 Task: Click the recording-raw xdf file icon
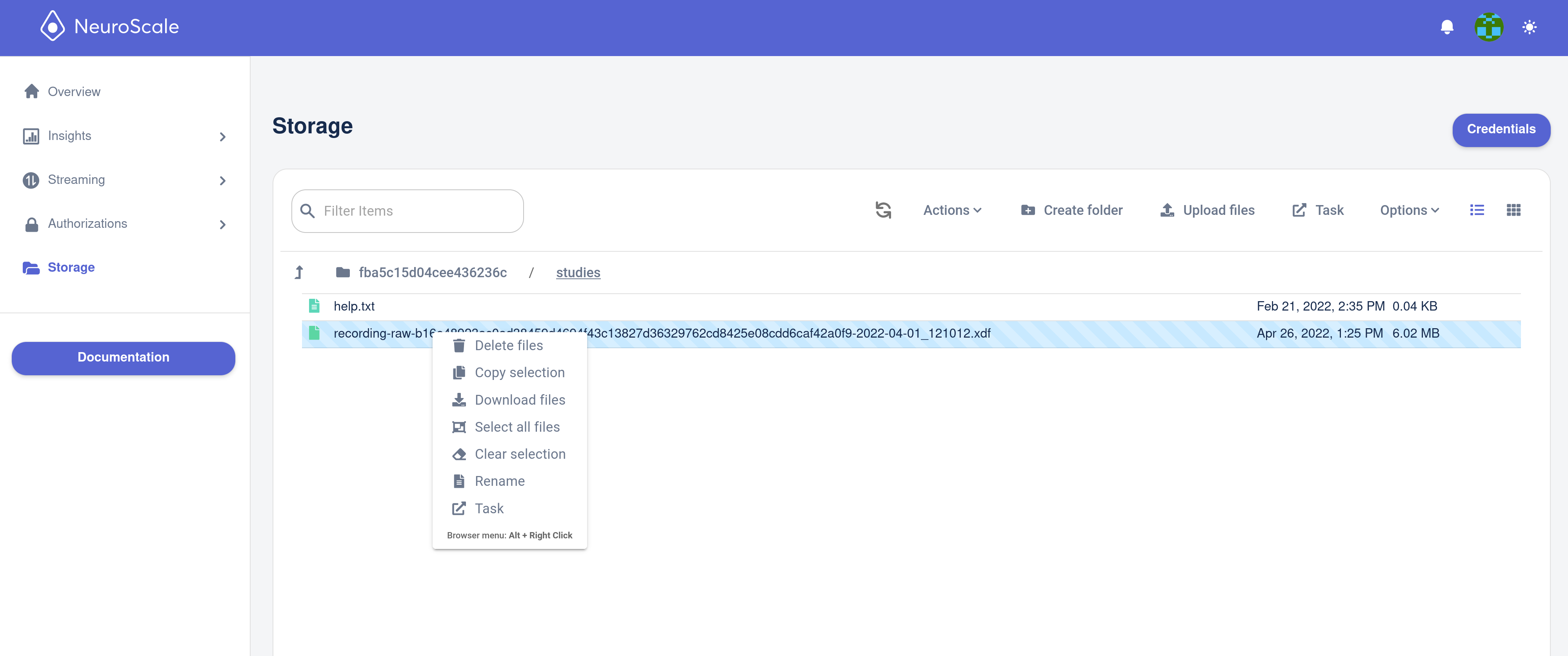tap(314, 333)
